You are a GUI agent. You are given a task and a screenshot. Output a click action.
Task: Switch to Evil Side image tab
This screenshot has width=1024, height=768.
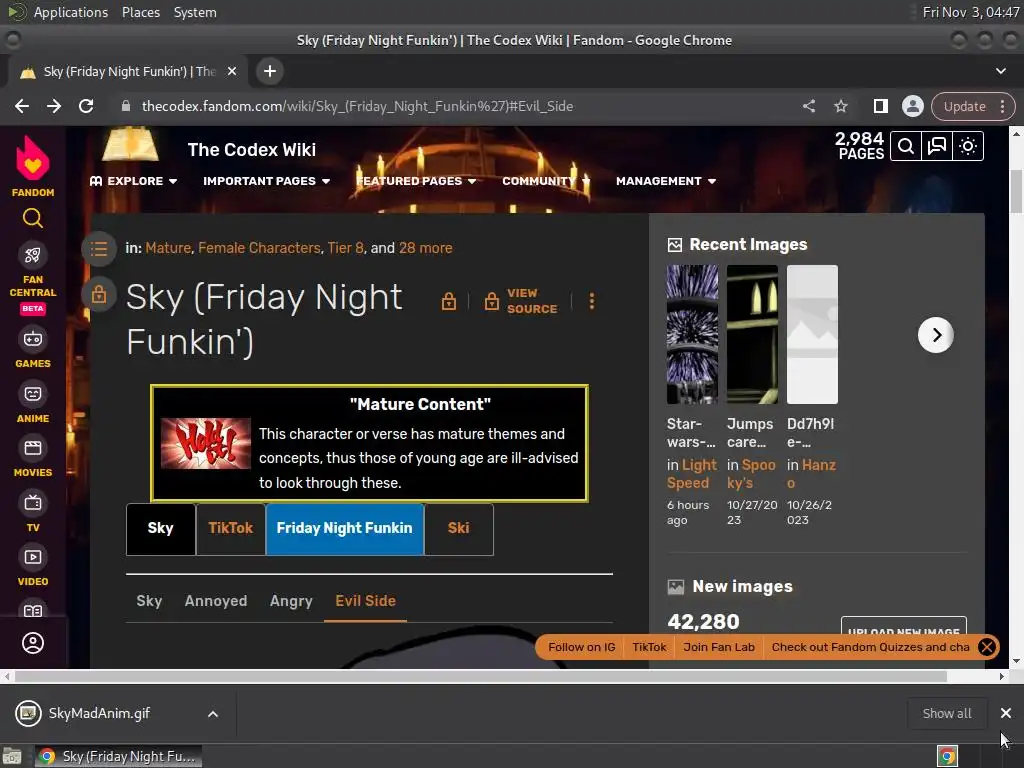[x=366, y=601]
